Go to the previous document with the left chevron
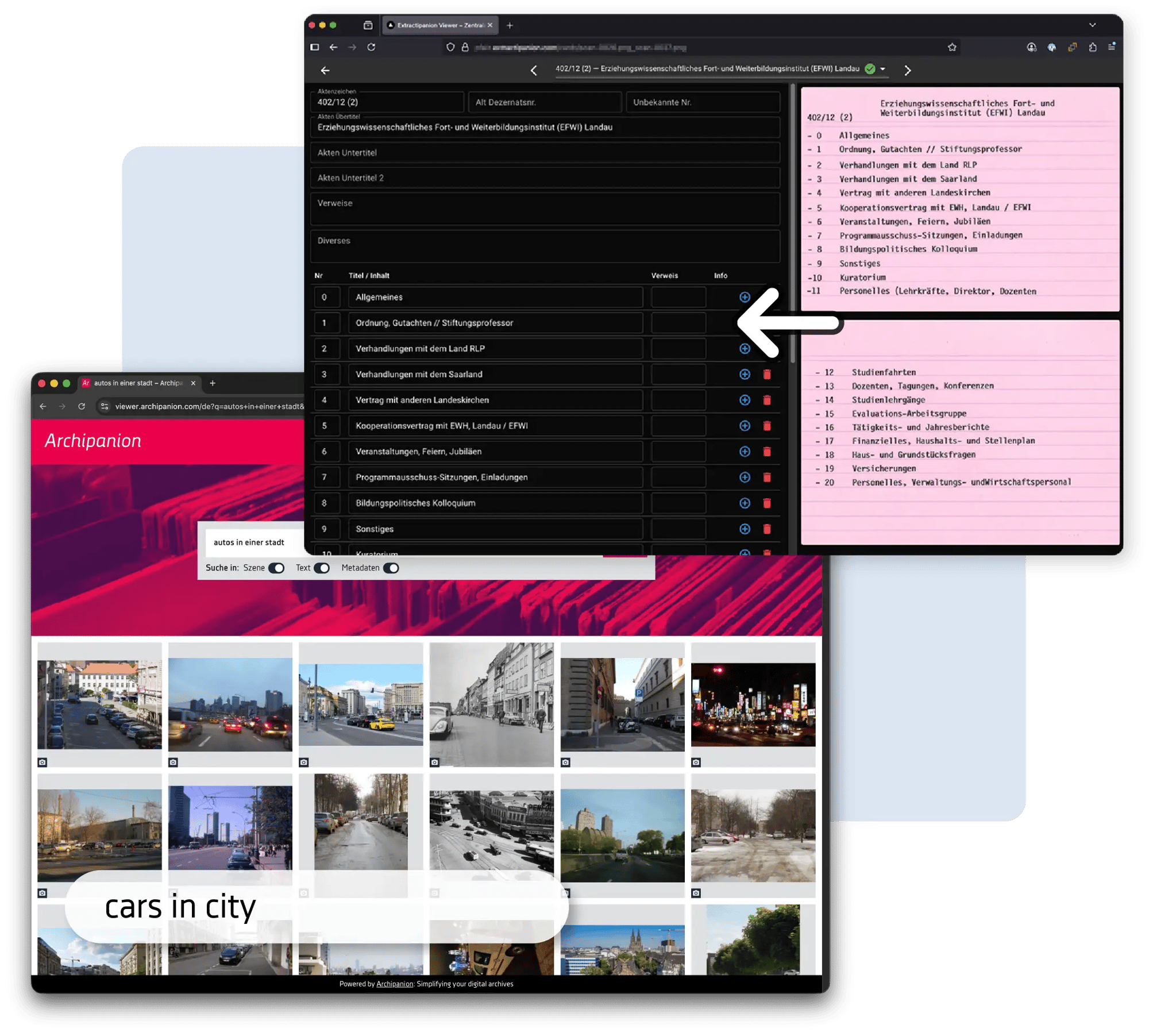The width and height of the screenshot is (1149, 1036). (534, 70)
